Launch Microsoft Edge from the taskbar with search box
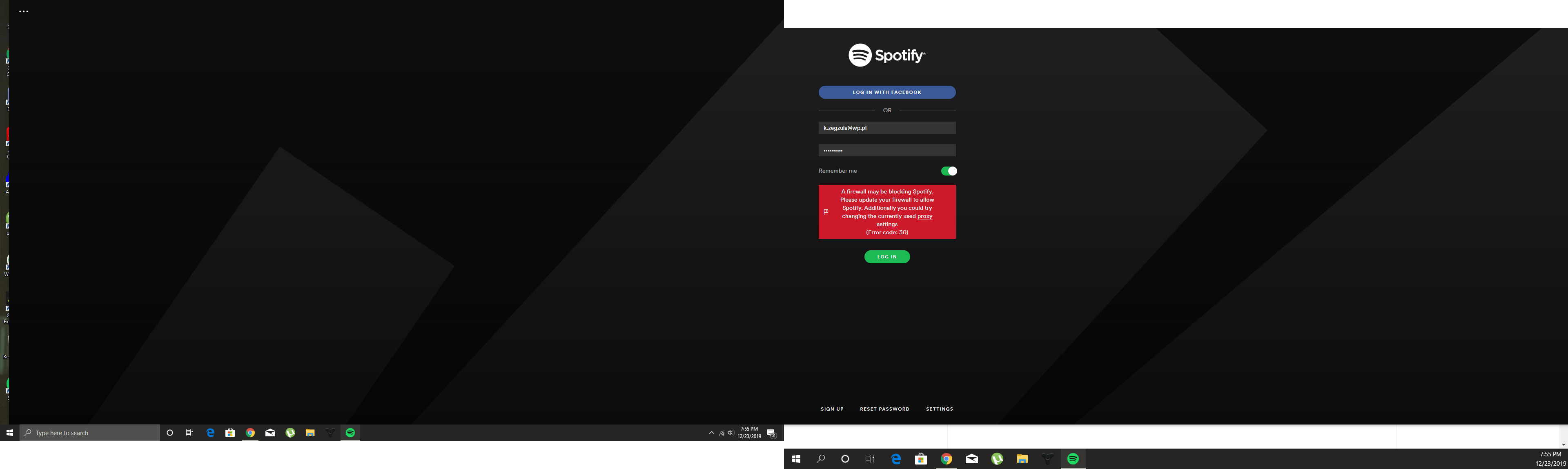Viewport: 1568px width, 469px height. click(211, 433)
